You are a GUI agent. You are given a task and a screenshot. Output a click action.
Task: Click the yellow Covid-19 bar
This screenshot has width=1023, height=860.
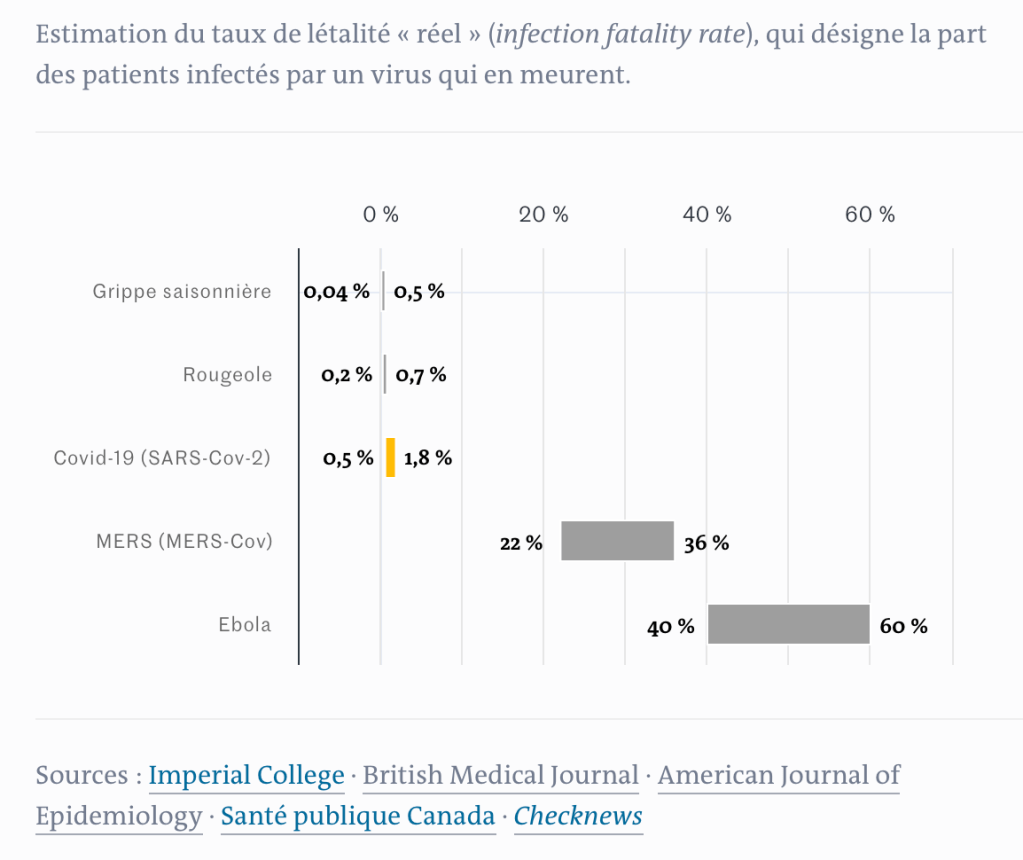coord(390,457)
